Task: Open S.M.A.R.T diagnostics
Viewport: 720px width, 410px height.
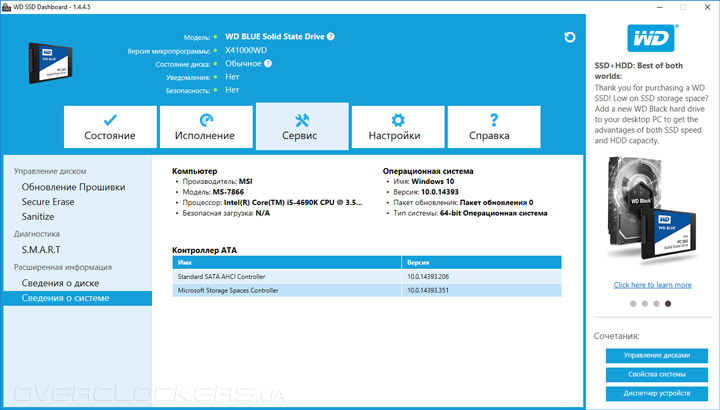Action: pyautogui.click(x=41, y=250)
